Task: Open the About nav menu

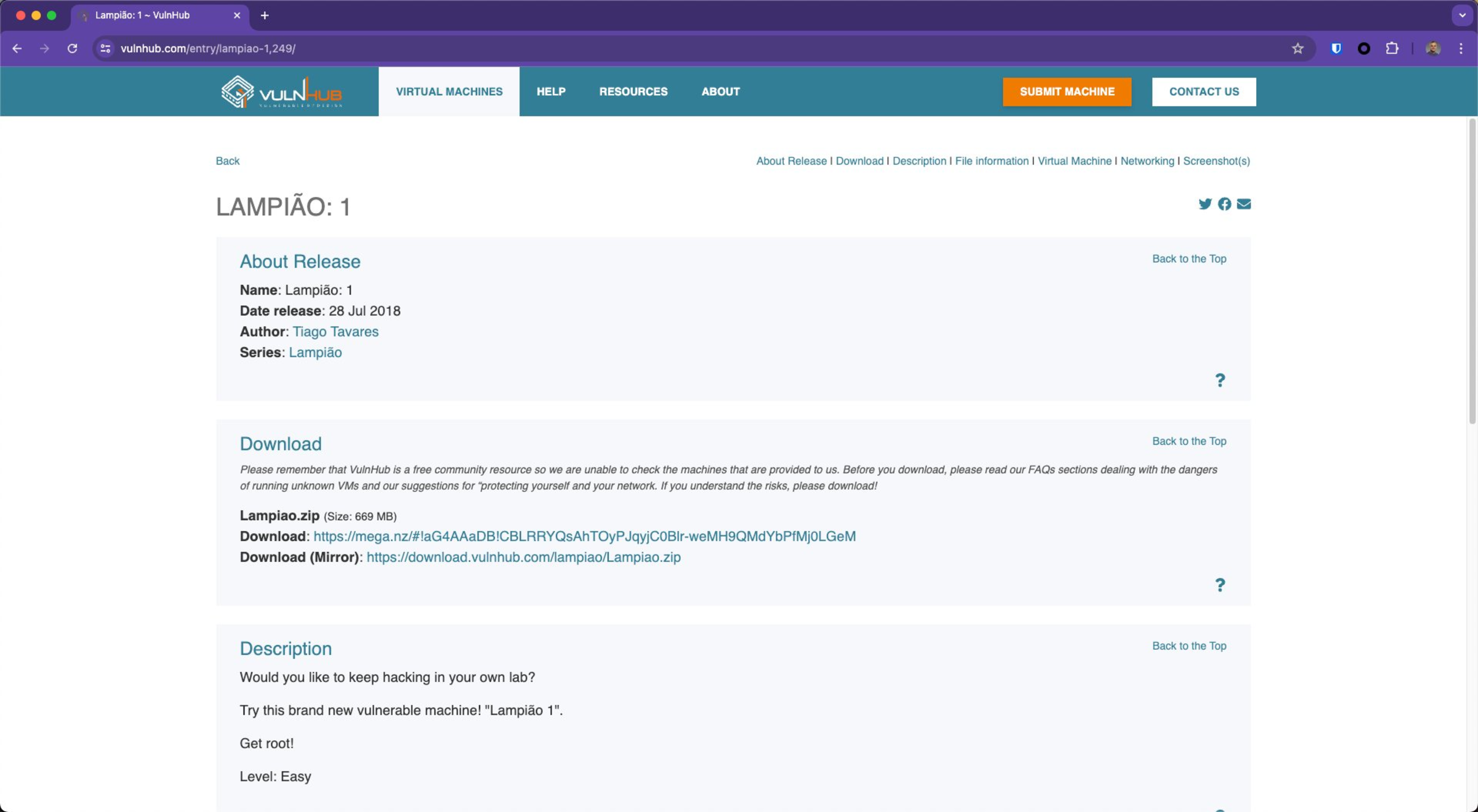Action: coord(721,92)
